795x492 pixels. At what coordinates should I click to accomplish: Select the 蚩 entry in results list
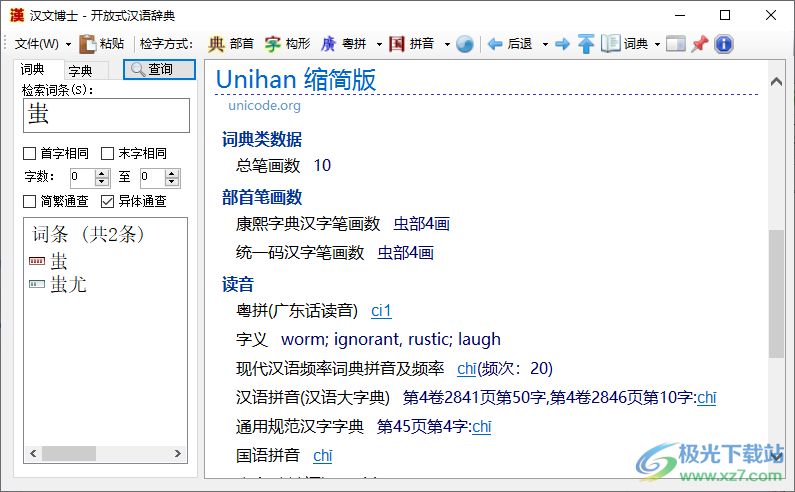59,261
